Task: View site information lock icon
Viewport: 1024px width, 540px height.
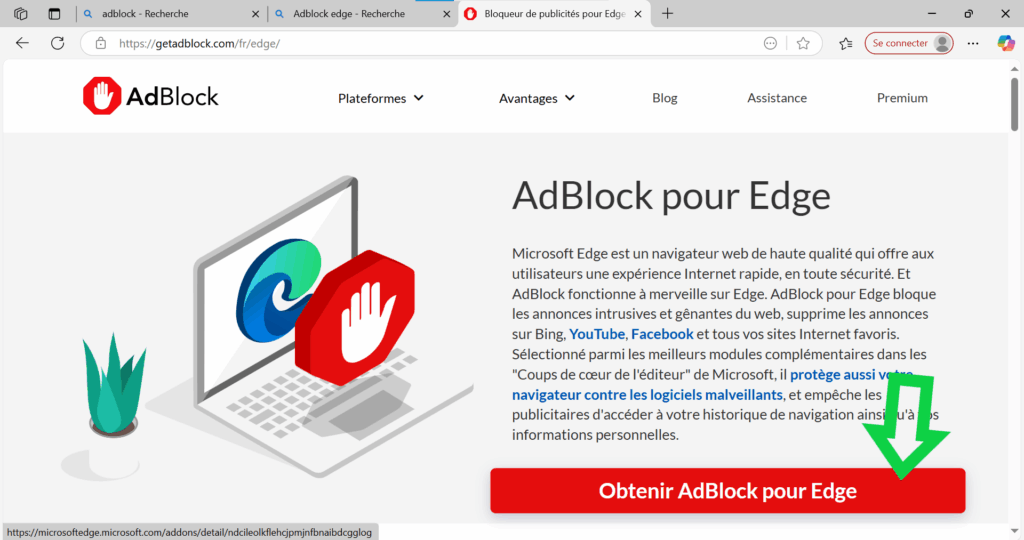Action: (99, 43)
